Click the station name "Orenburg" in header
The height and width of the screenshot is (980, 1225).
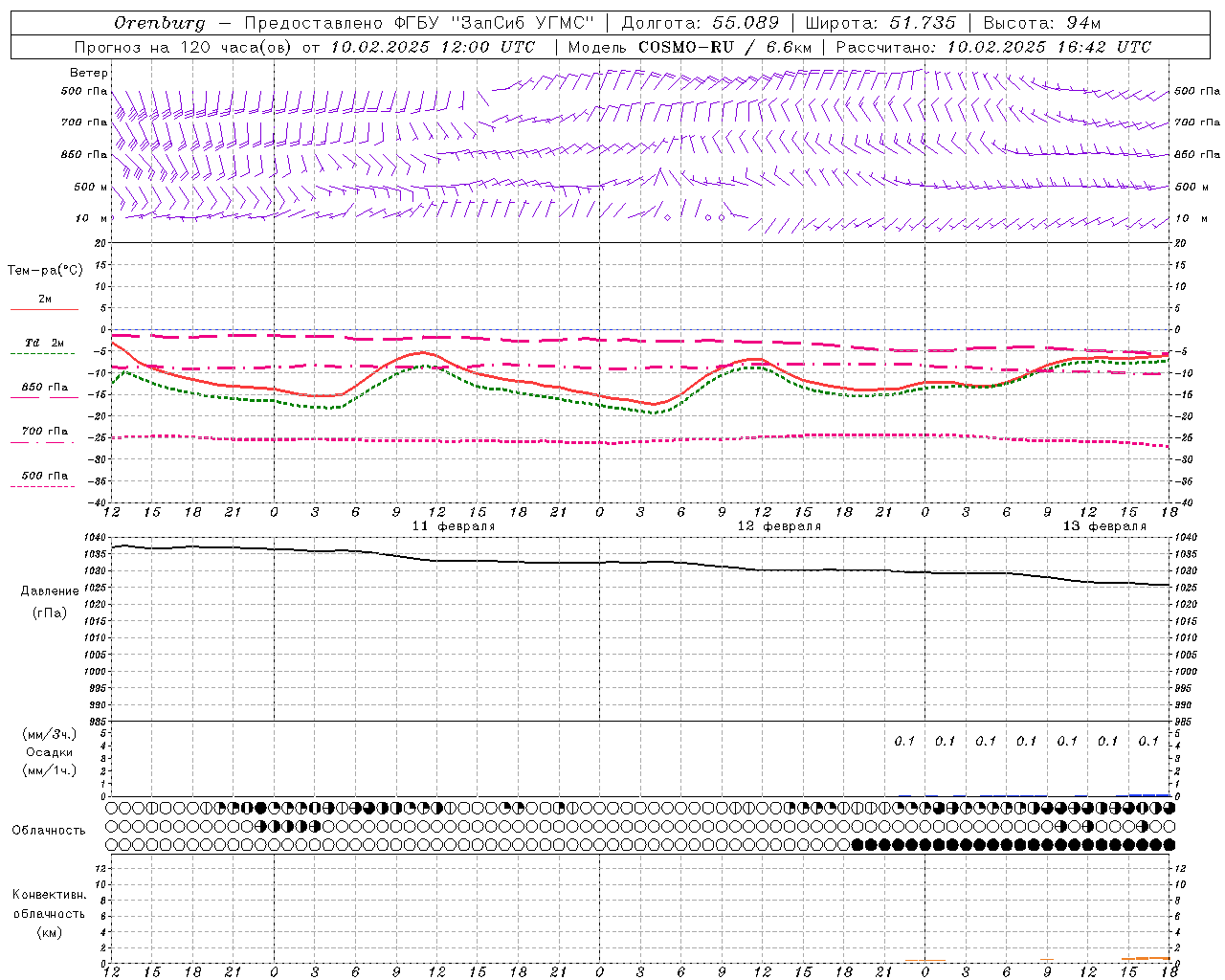pyautogui.click(x=159, y=23)
